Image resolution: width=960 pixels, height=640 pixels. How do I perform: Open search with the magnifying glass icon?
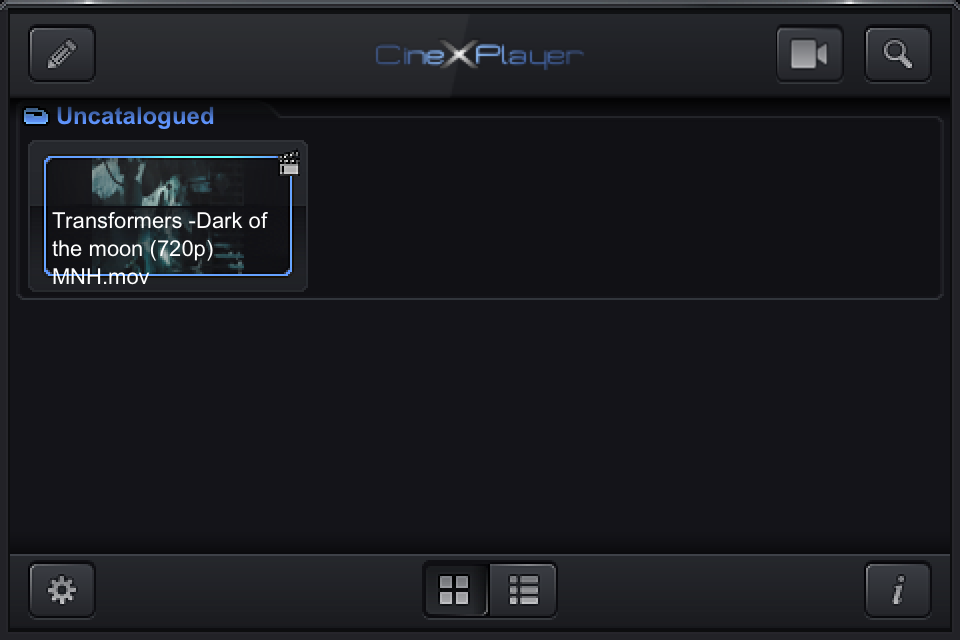coord(898,54)
